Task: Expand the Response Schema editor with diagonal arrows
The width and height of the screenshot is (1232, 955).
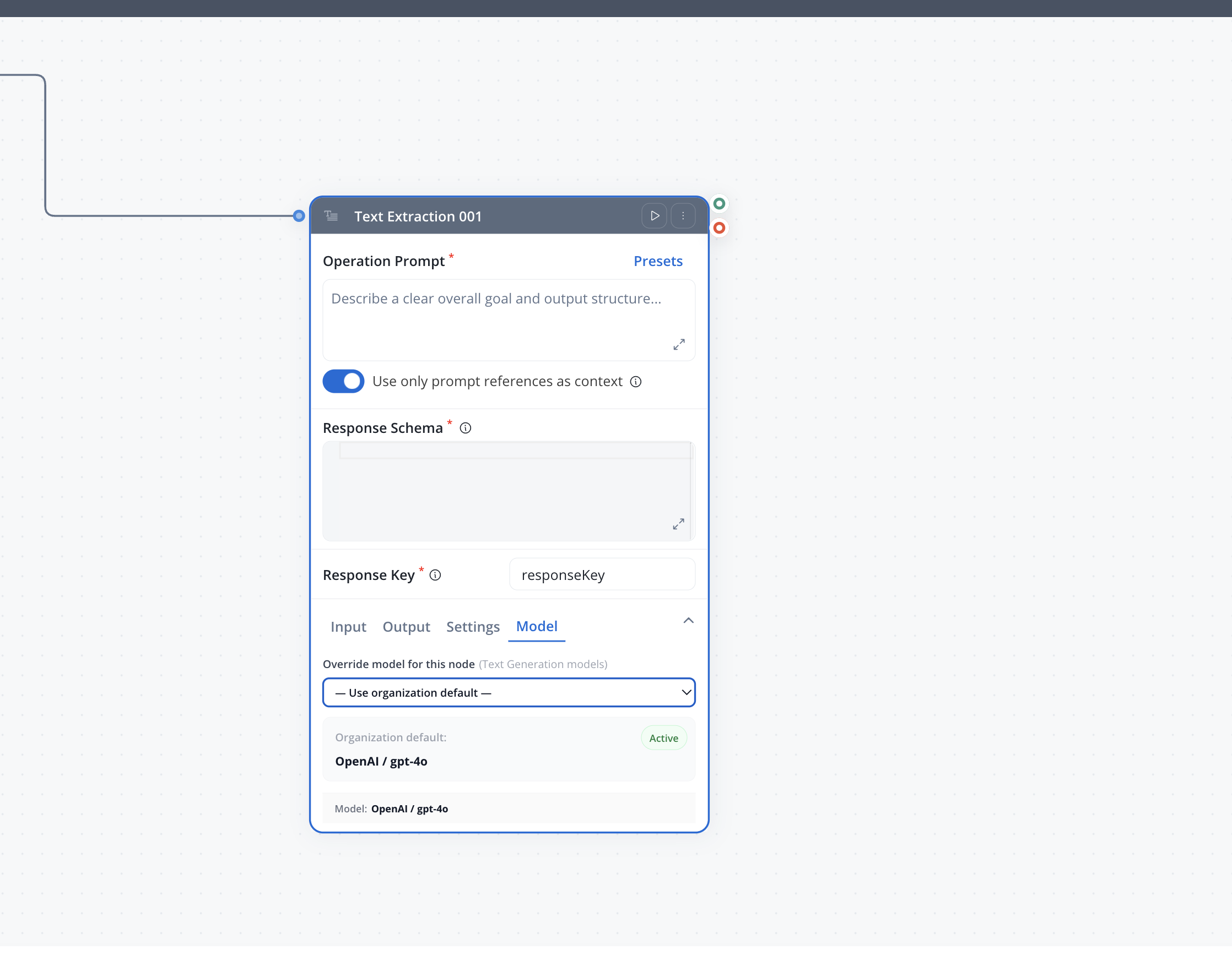Action: coord(679,524)
